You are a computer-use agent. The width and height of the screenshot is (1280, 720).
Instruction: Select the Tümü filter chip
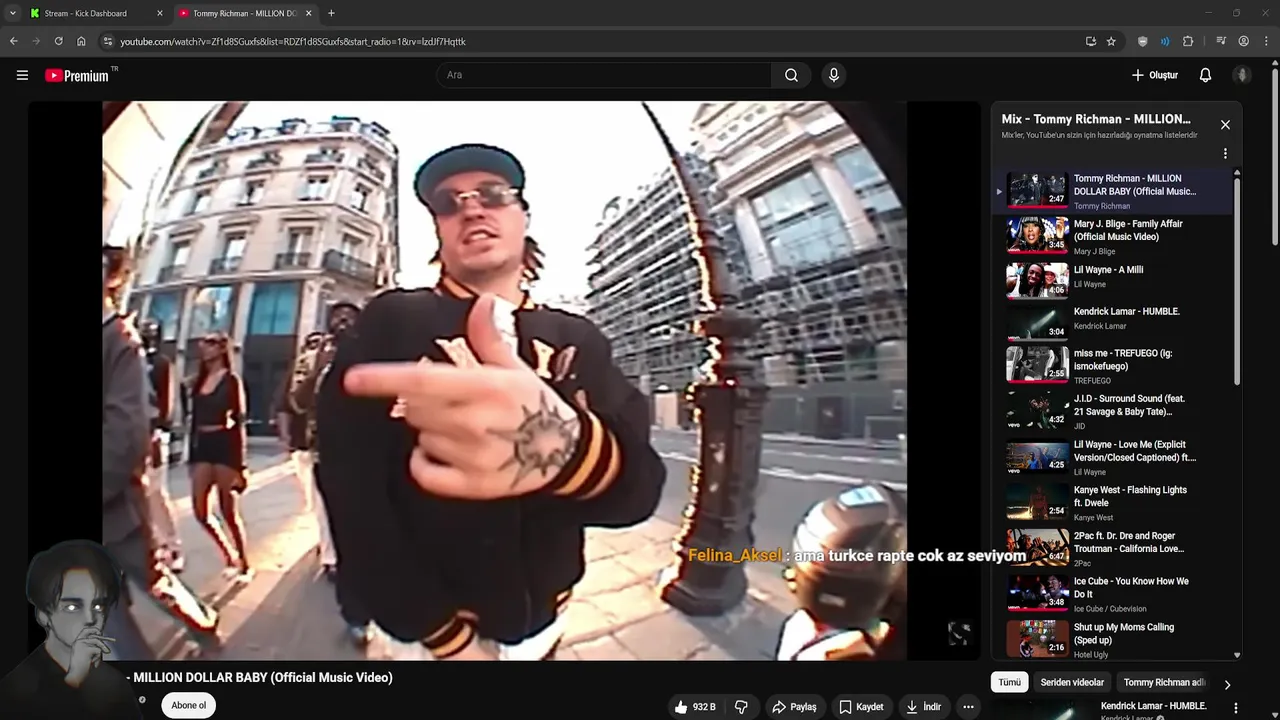1010,682
